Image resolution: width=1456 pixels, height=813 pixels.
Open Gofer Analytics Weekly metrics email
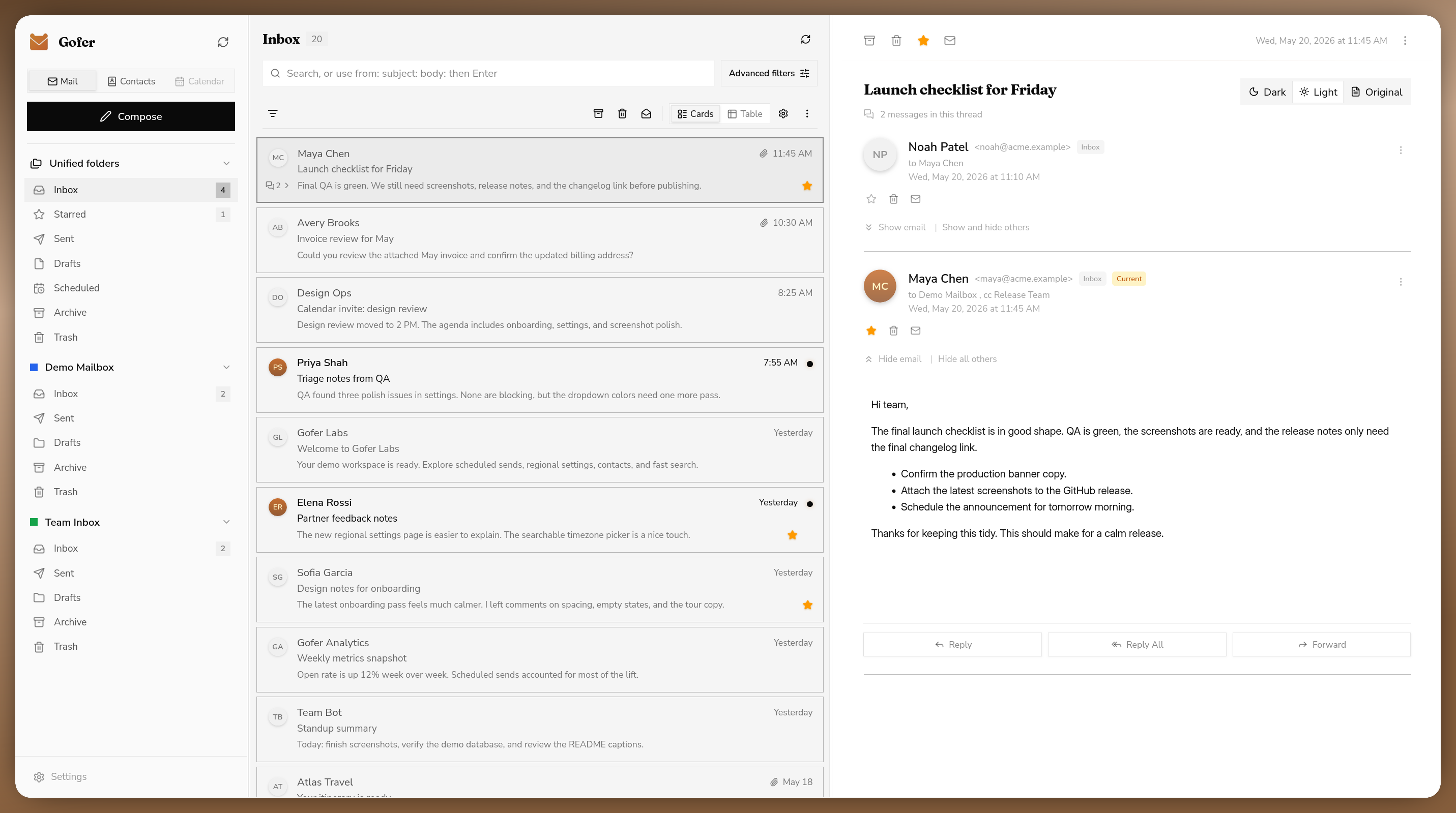[540, 659]
